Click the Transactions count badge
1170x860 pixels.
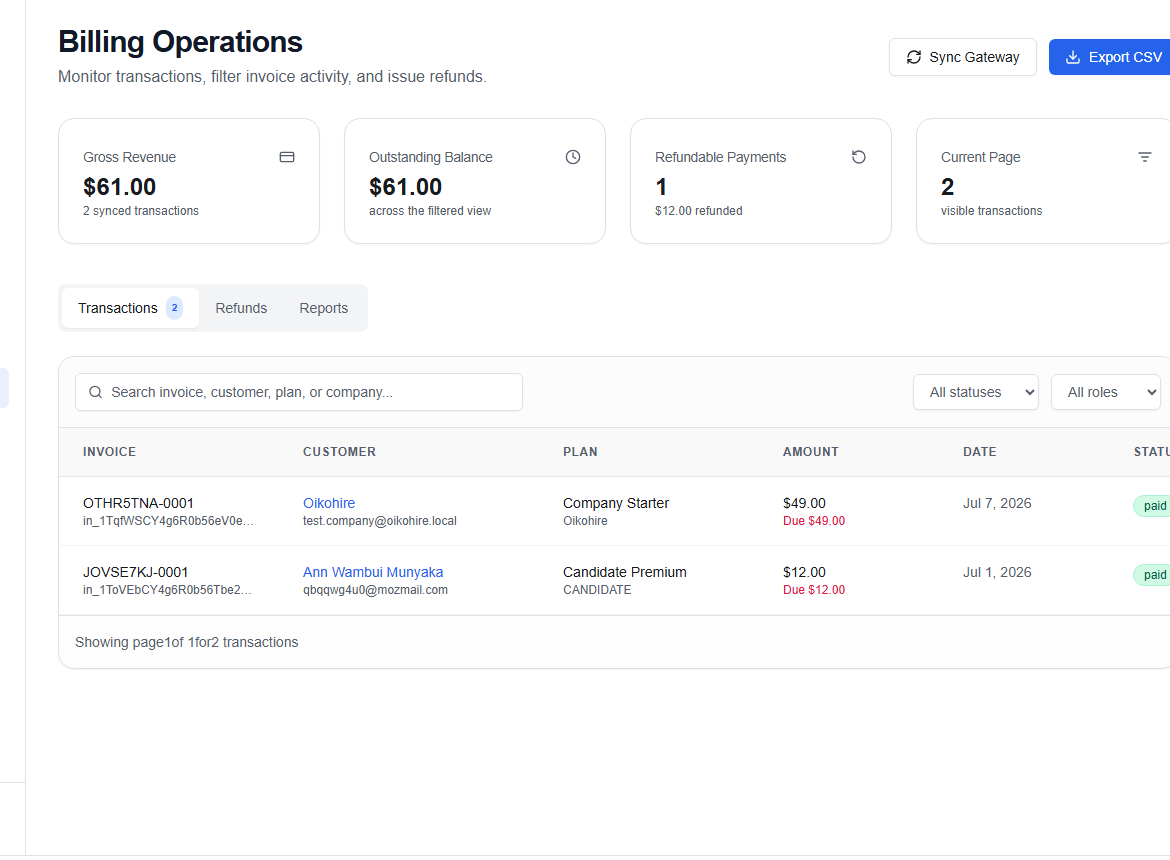point(175,308)
